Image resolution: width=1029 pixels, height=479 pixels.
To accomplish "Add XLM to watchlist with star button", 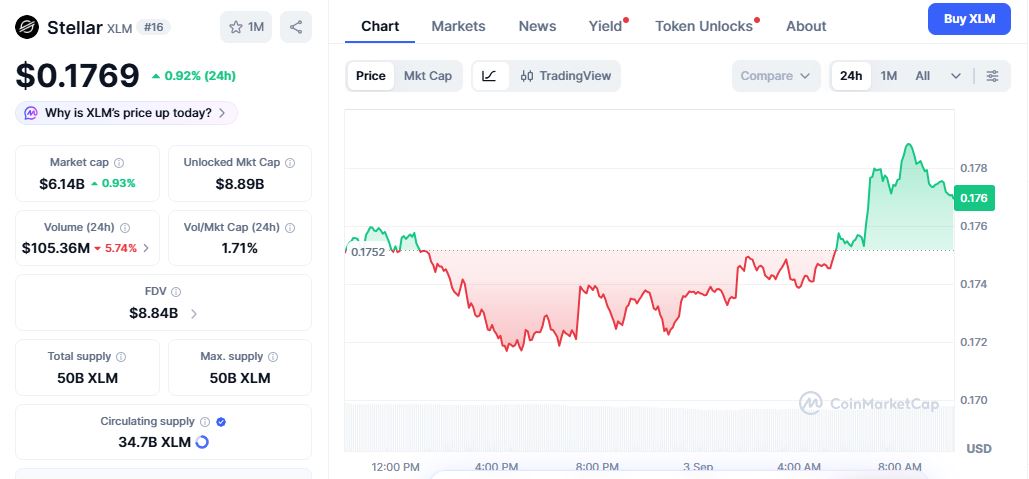I will (246, 27).
